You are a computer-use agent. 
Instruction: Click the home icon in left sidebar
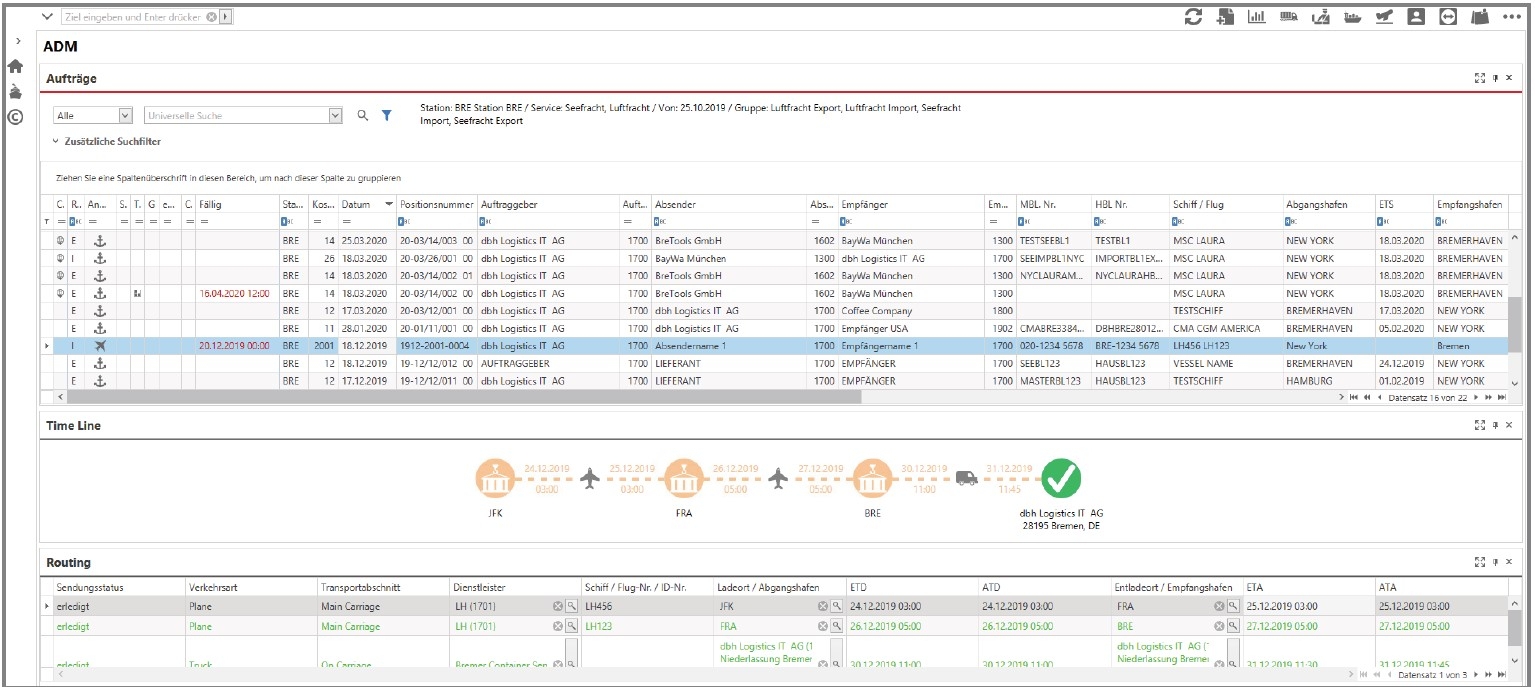[x=15, y=67]
